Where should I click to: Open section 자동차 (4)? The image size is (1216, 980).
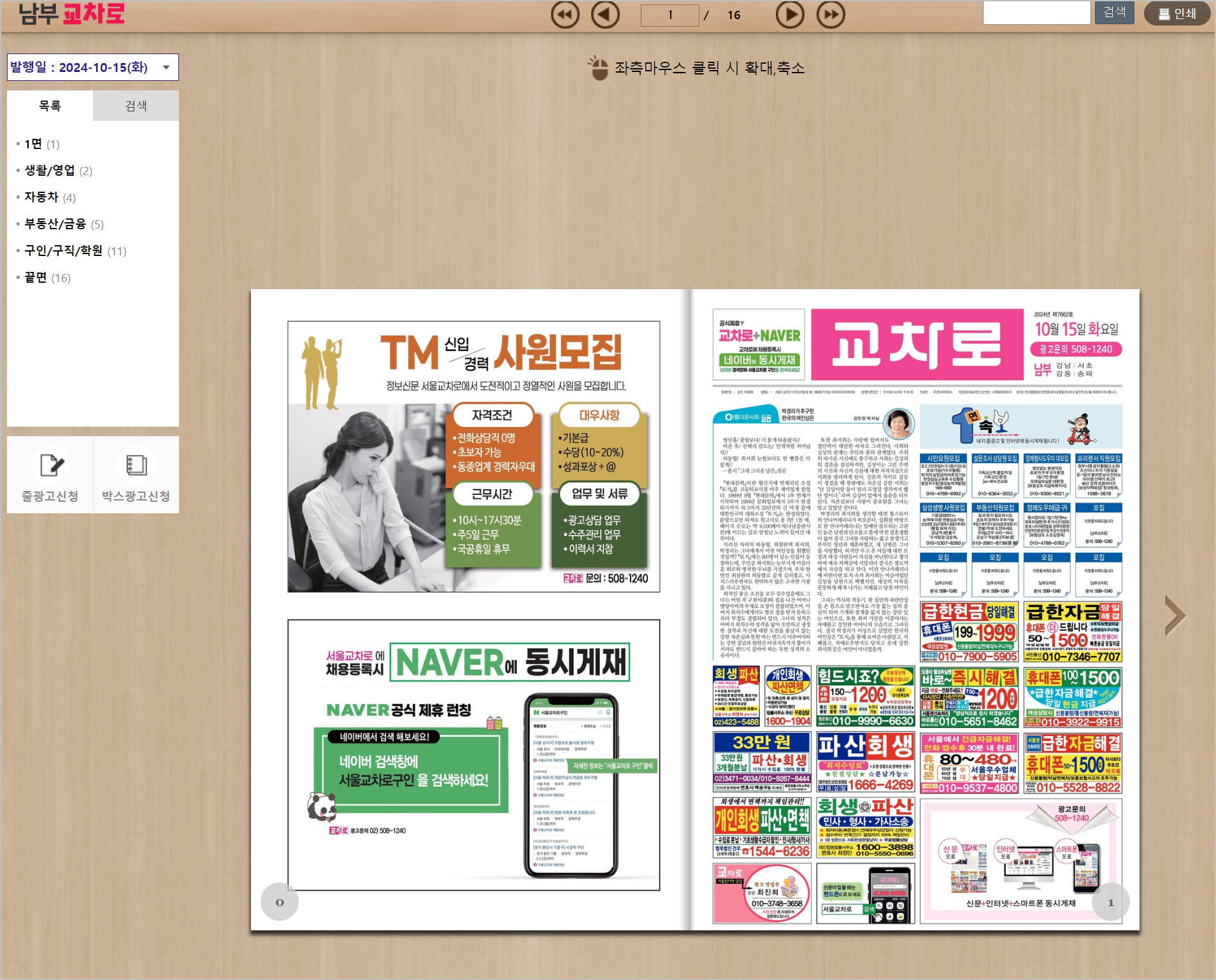coord(50,197)
